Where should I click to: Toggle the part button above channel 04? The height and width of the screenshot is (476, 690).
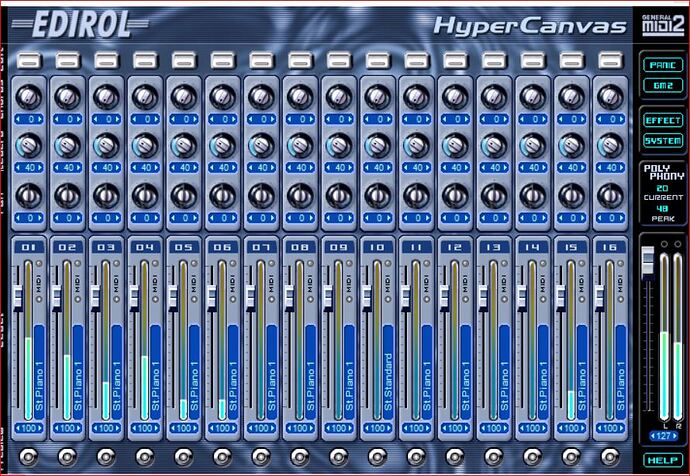coord(145,60)
